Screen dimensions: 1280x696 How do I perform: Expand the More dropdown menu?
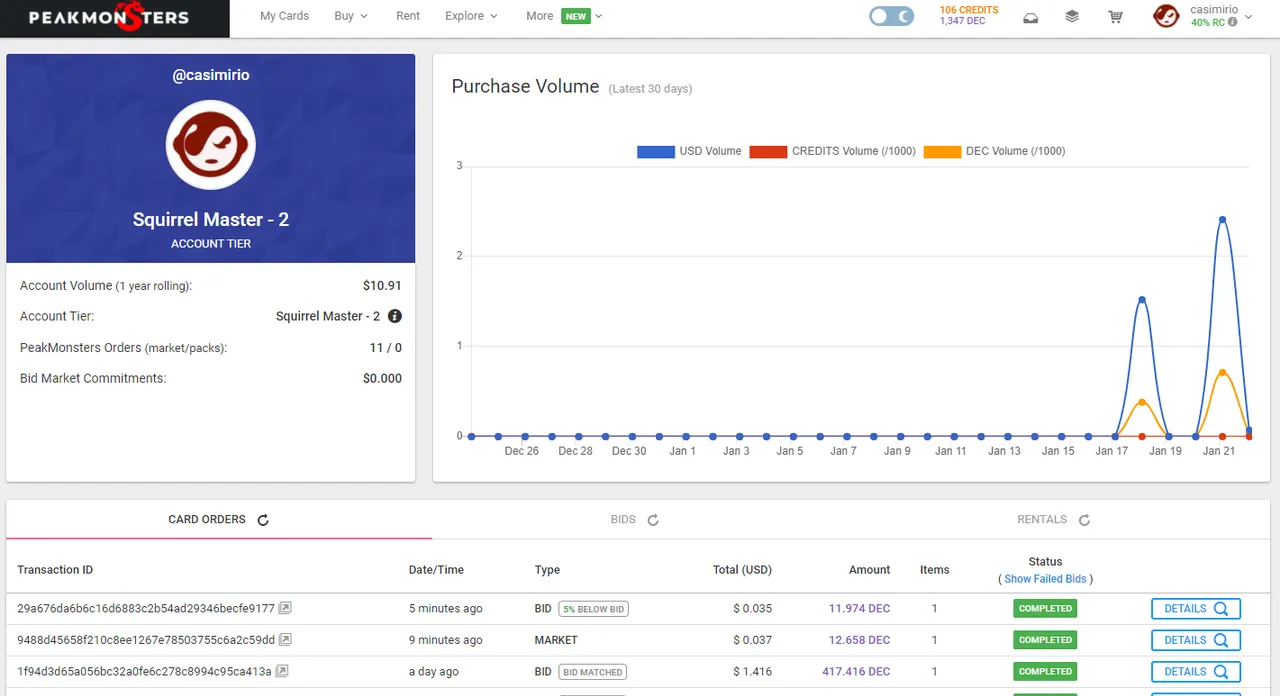pos(564,16)
